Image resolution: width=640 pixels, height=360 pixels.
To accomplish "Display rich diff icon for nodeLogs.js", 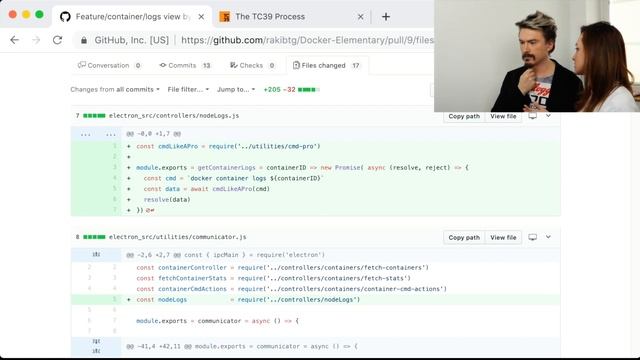I will coord(533,116).
